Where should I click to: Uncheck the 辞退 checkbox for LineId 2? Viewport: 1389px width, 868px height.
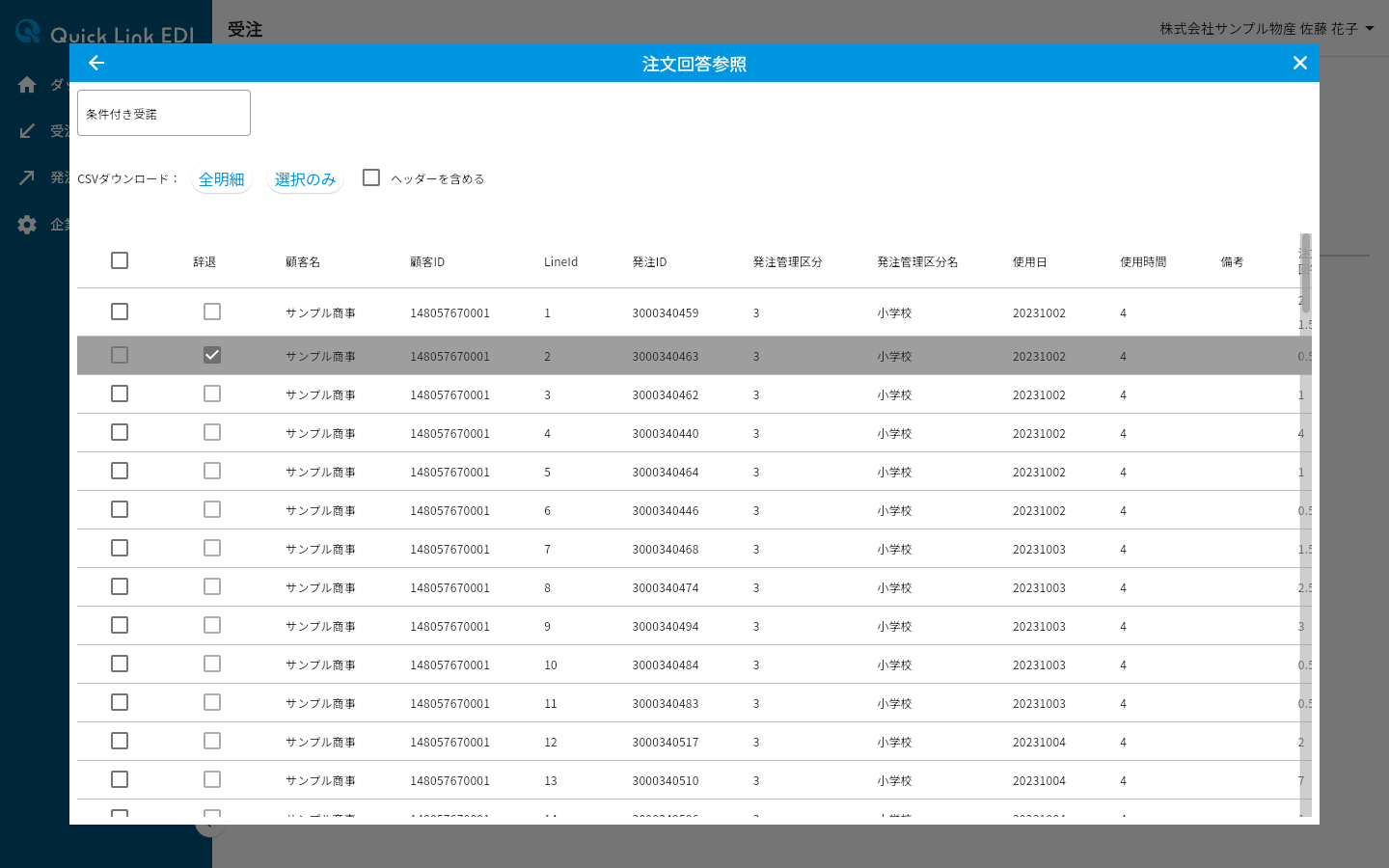(x=212, y=355)
